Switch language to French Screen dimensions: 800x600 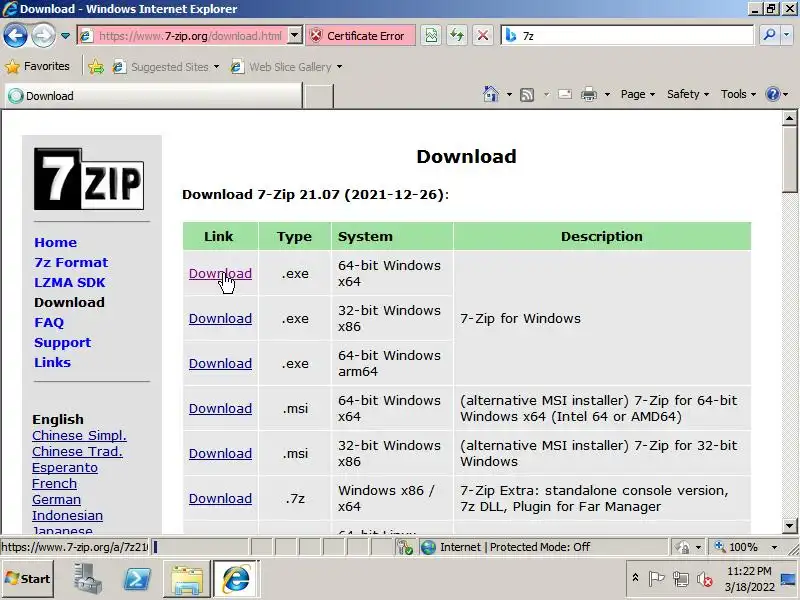coord(55,484)
